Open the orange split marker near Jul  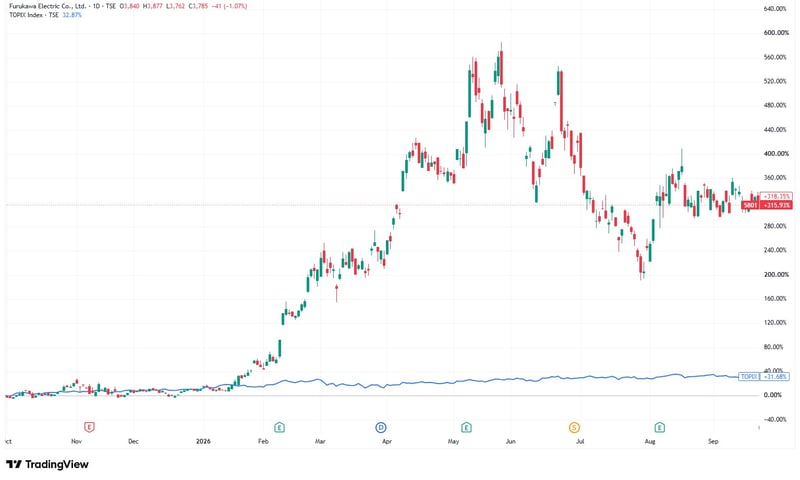click(574, 427)
